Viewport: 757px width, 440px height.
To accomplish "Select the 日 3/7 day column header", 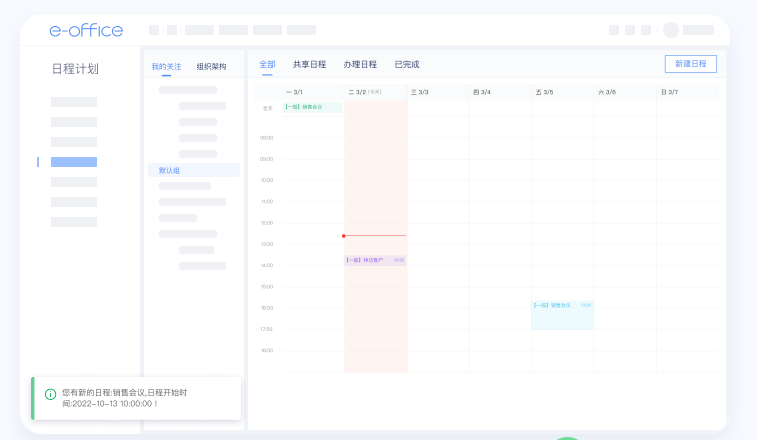I will pos(669,92).
